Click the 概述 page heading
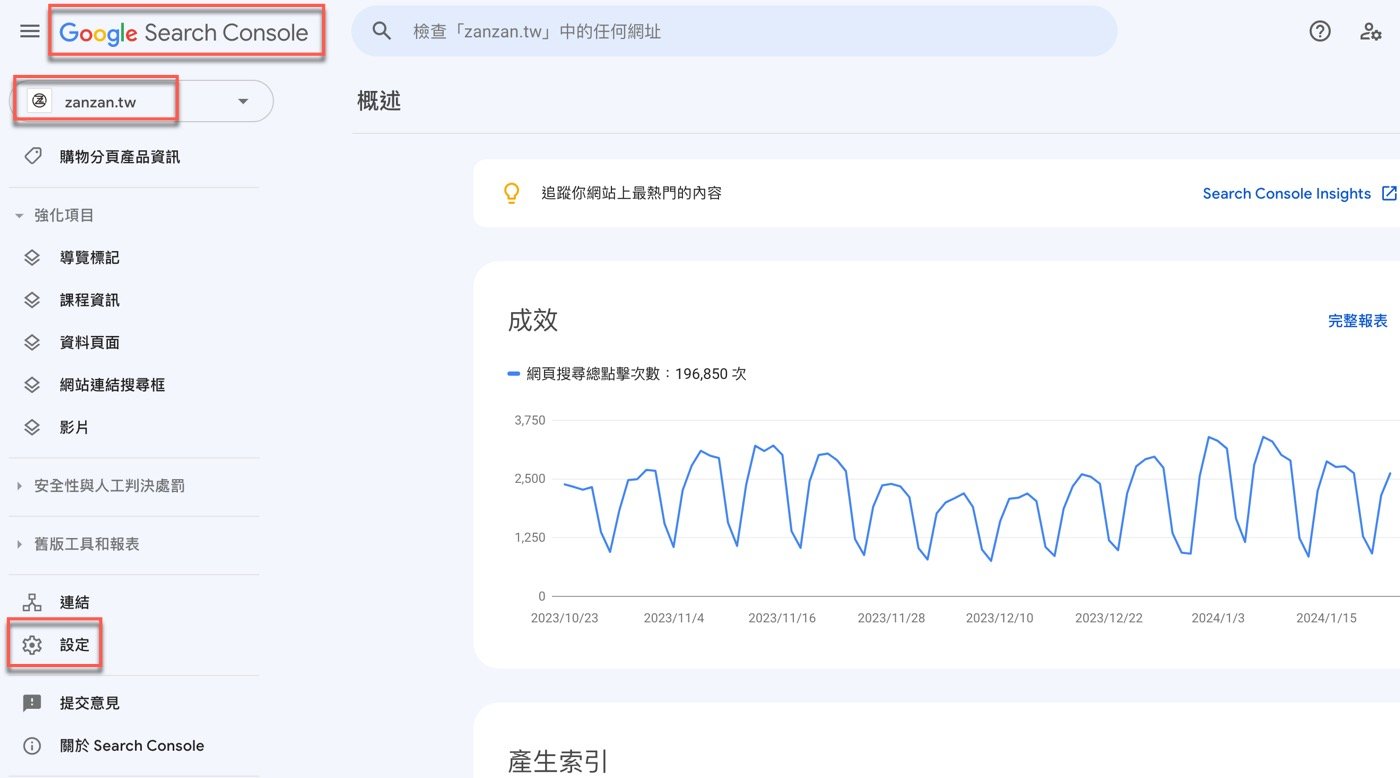 click(x=379, y=101)
